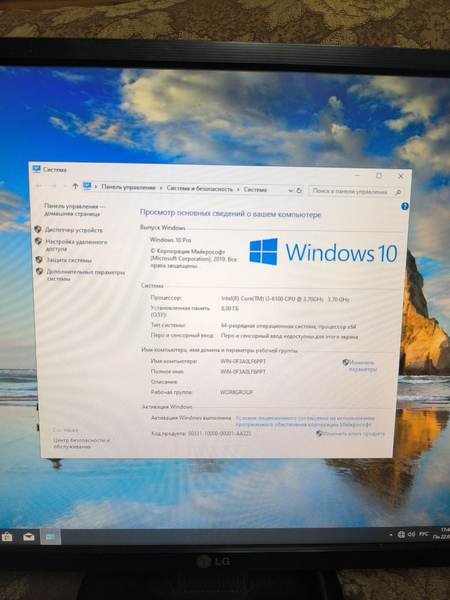
Task: Click the Forward navigation arrow
Action: [x=54, y=186]
